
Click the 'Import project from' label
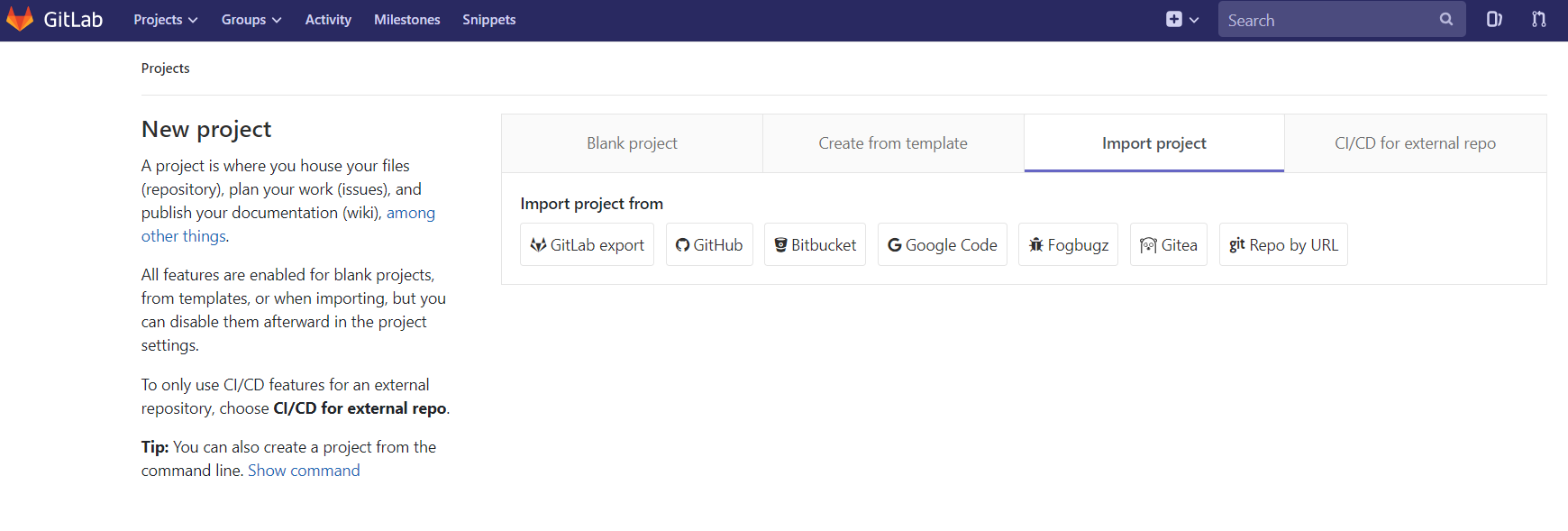point(592,204)
